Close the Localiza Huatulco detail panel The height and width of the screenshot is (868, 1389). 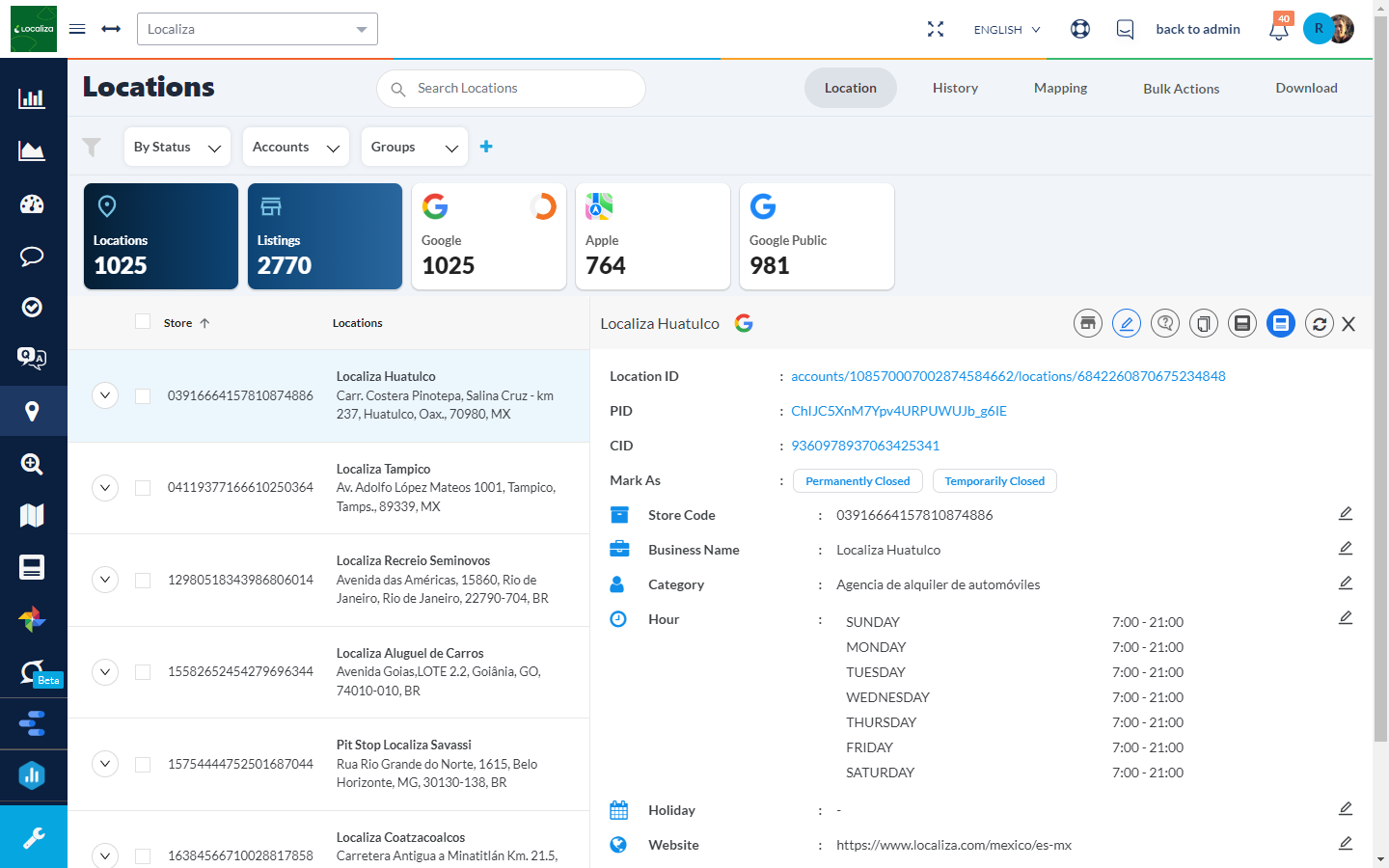click(x=1348, y=324)
